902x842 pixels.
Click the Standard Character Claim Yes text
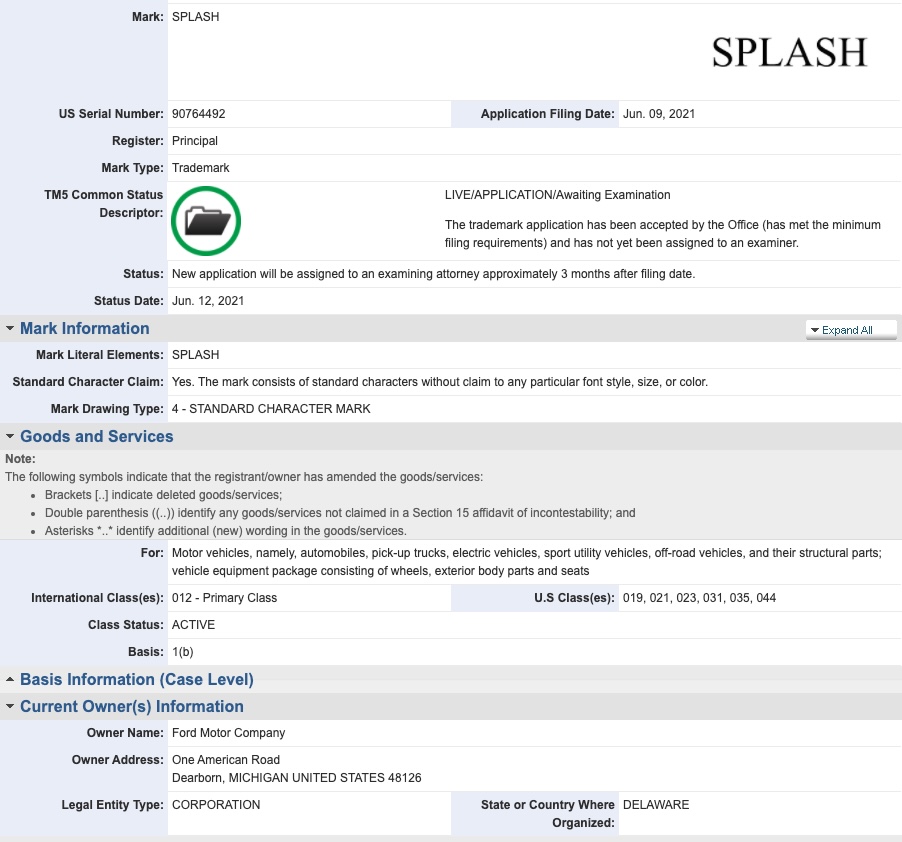click(439, 382)
